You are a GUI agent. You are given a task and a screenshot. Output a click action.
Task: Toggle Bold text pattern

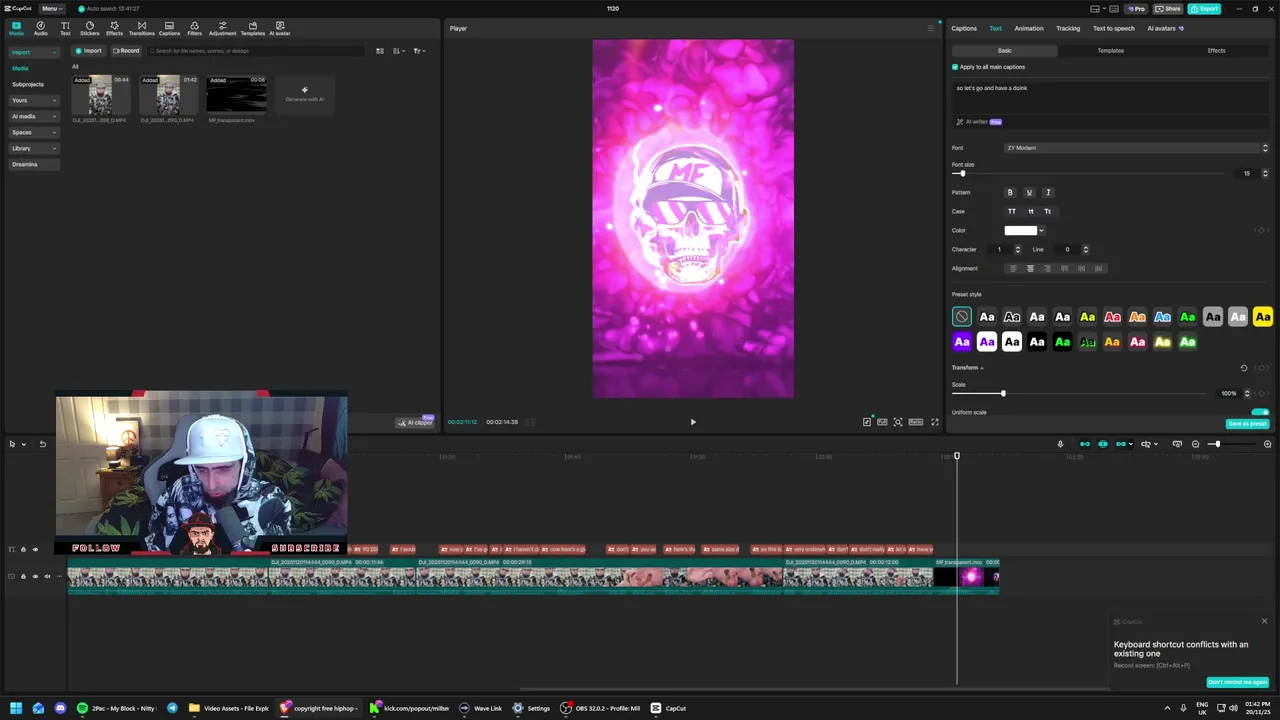coord(1010,193)
